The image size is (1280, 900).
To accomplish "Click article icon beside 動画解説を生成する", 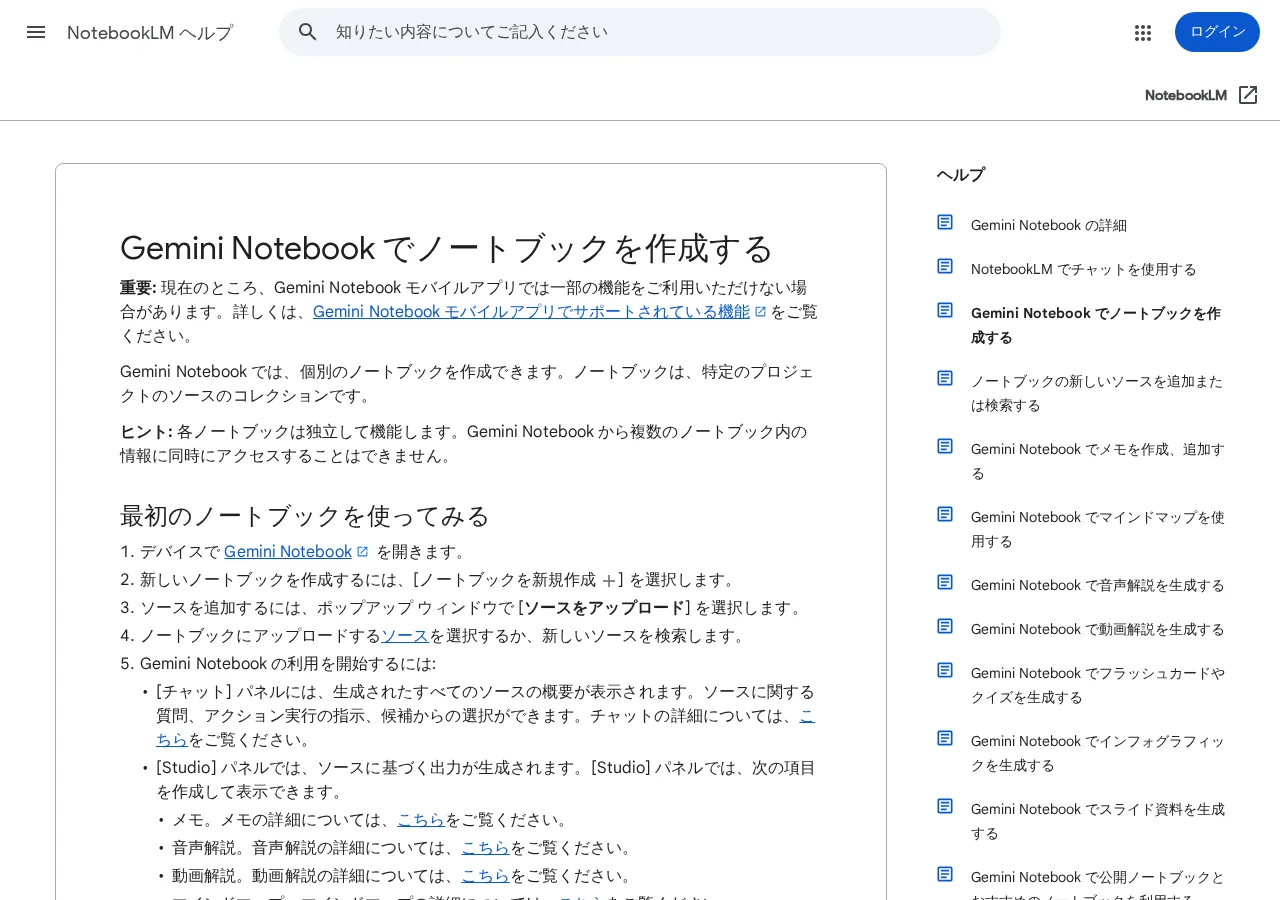I will point(945,626).
